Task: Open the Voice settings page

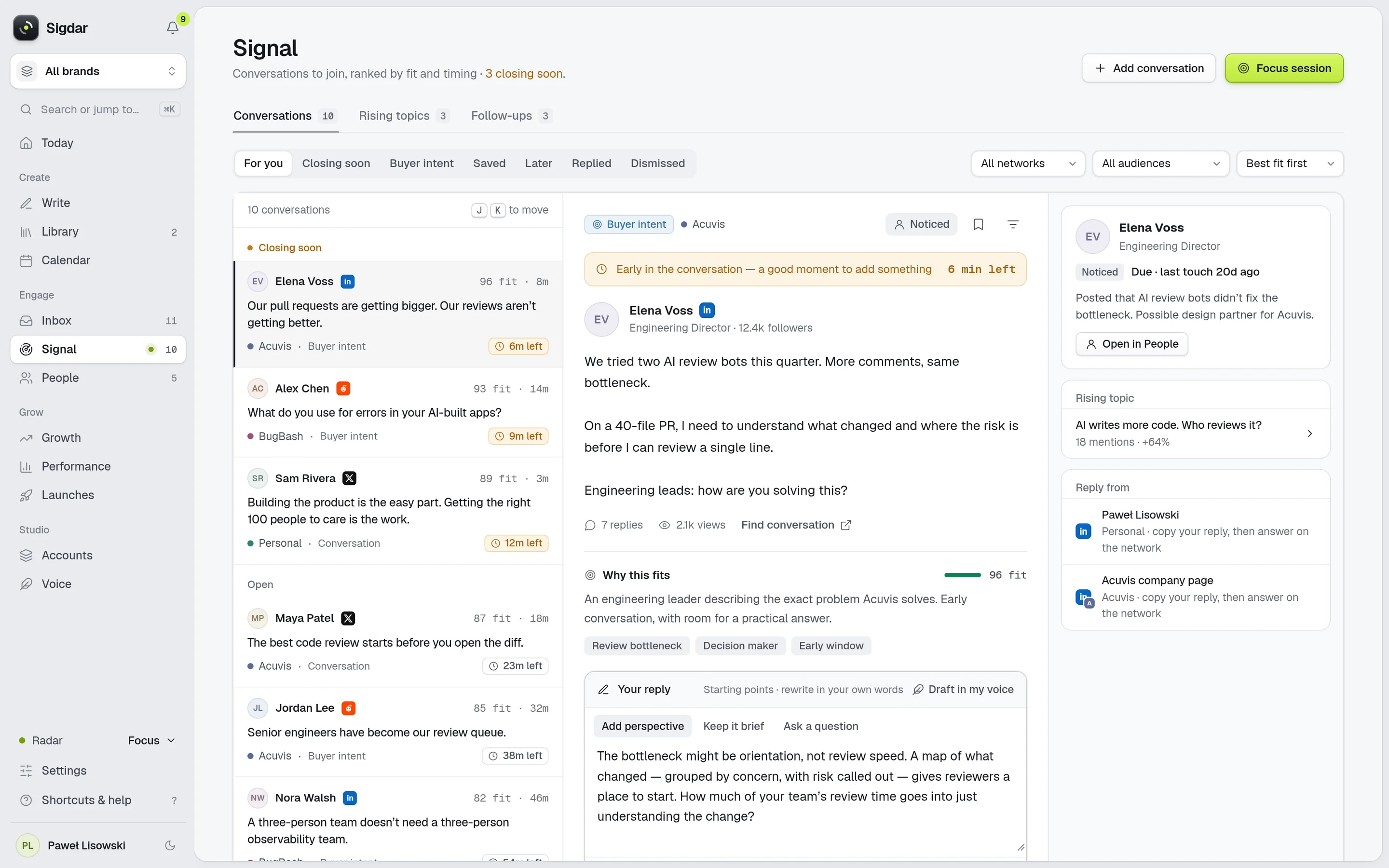Action: pos(97,584)
